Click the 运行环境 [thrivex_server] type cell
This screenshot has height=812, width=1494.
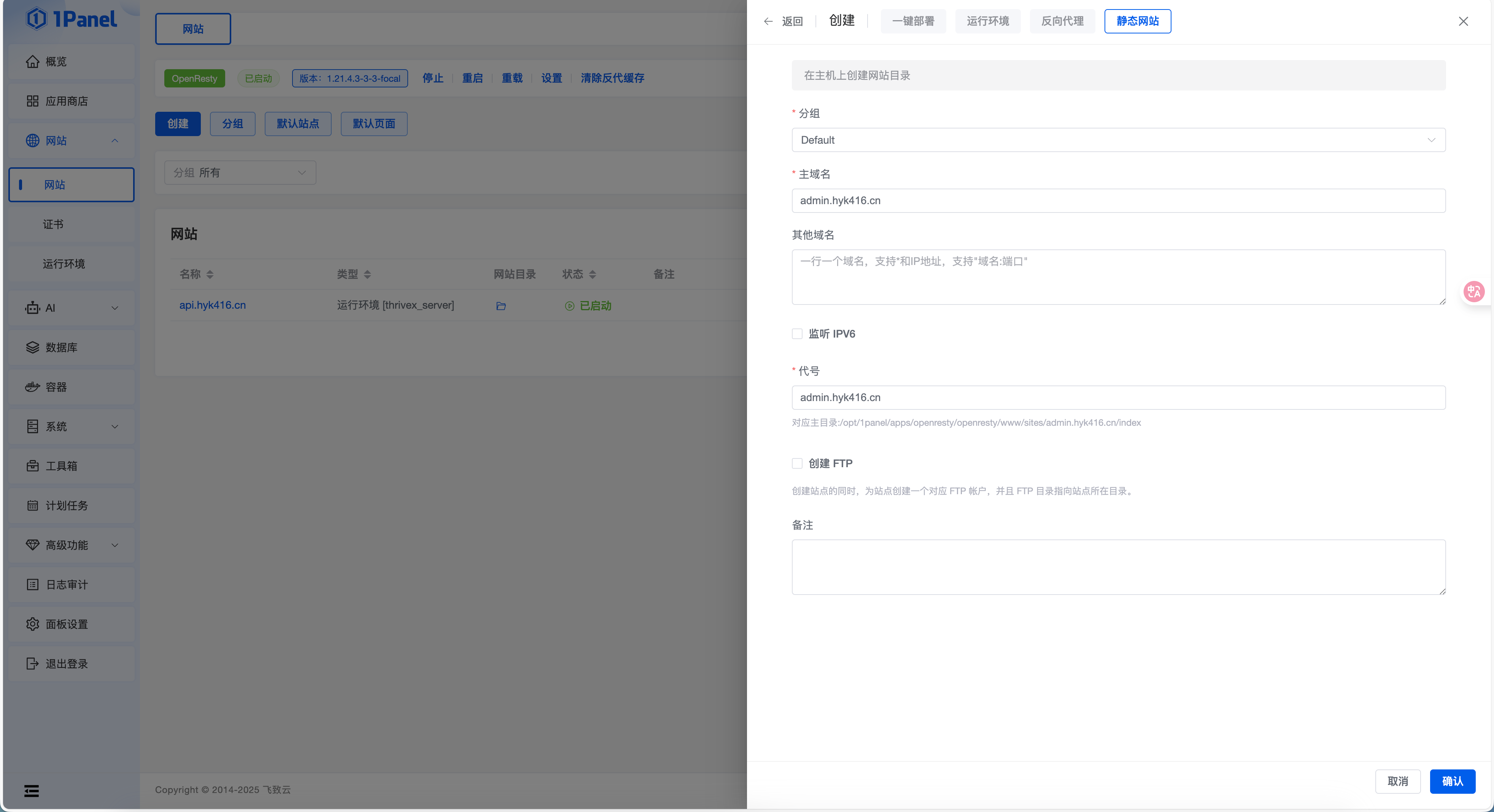click(396, 305)
